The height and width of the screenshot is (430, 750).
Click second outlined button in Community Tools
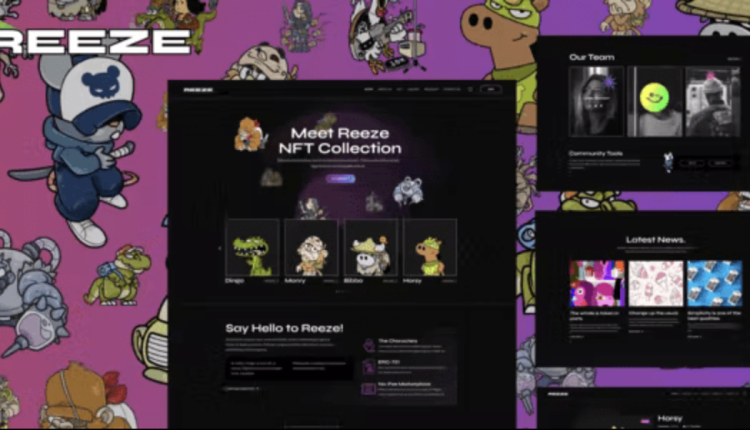pyautogui.click(x=720, y=163)
